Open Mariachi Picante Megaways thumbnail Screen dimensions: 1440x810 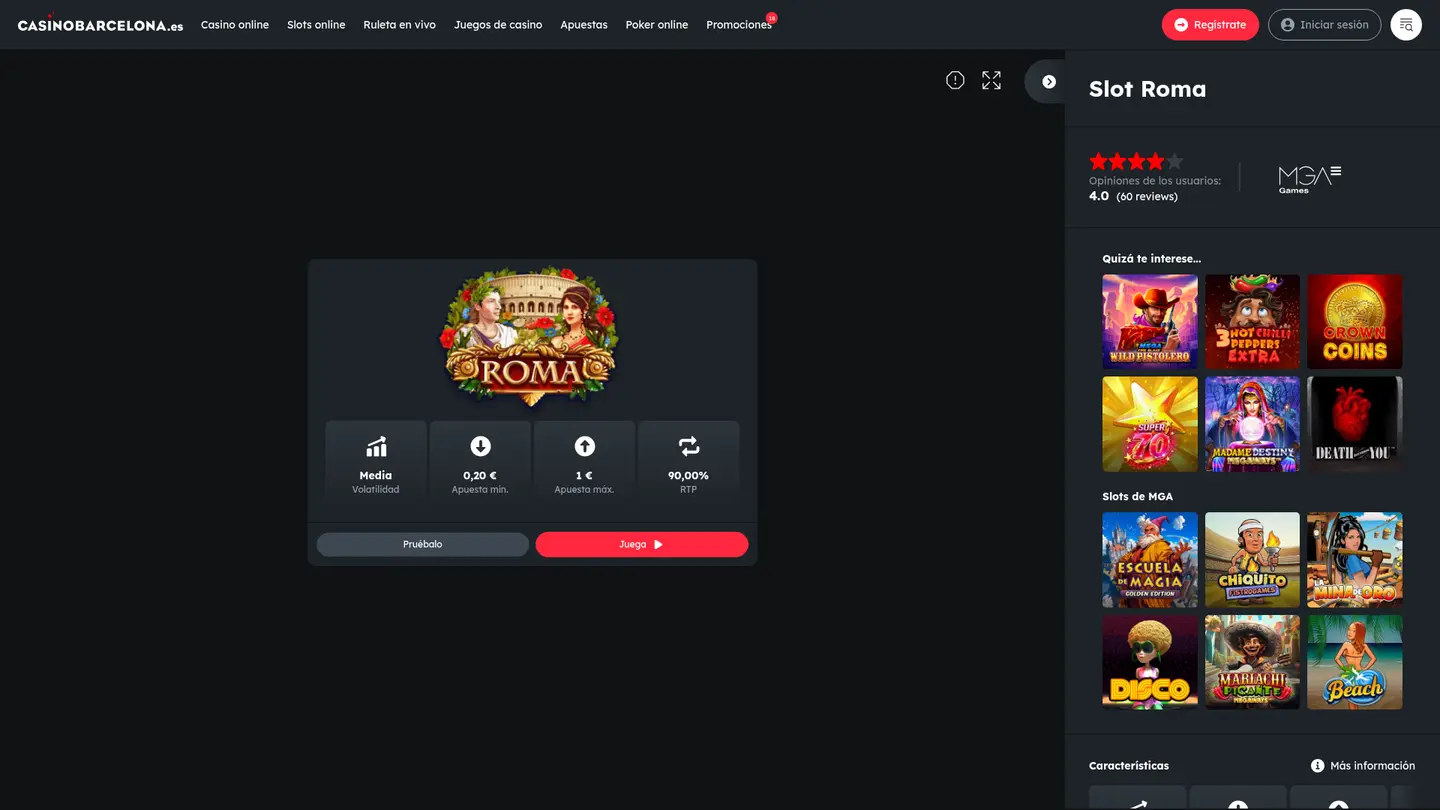[1252, 662]
